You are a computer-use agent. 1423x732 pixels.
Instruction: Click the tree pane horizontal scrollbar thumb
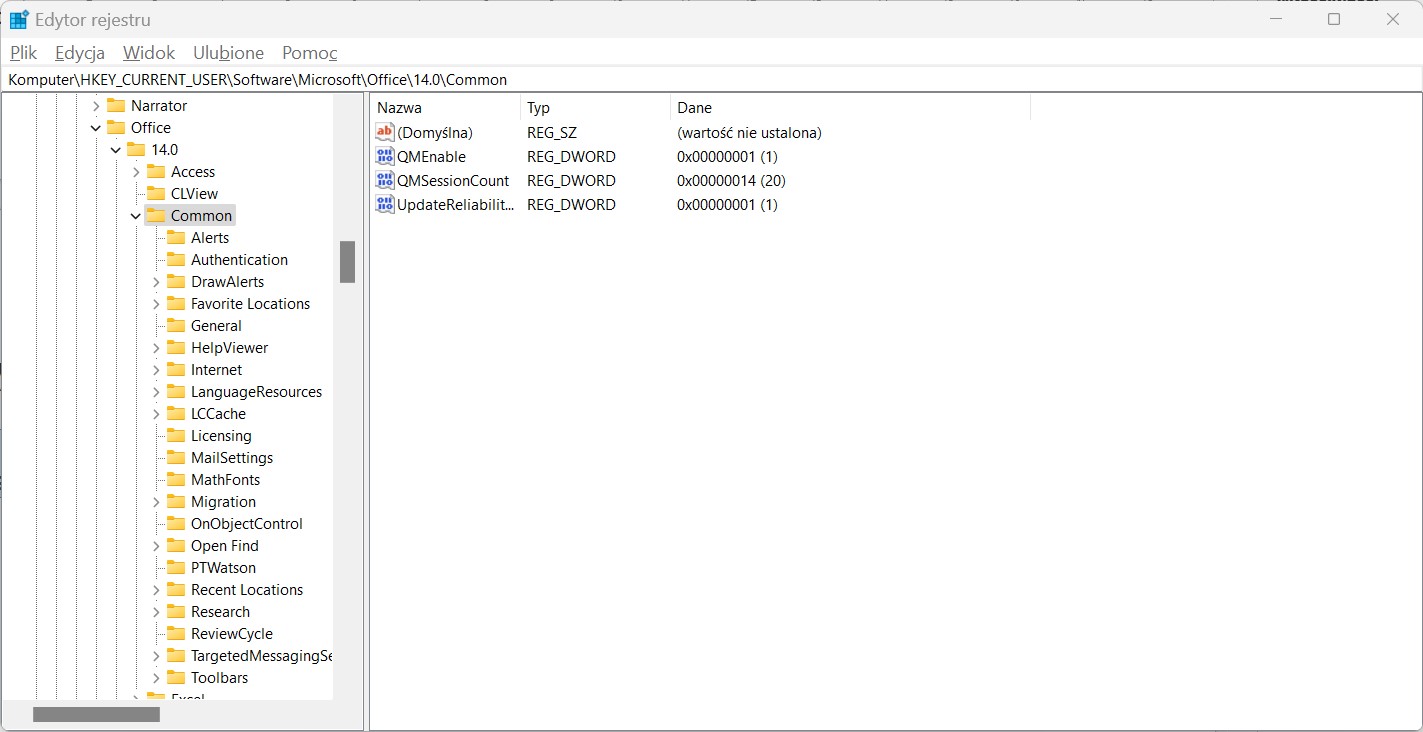[x=96, y=715]
